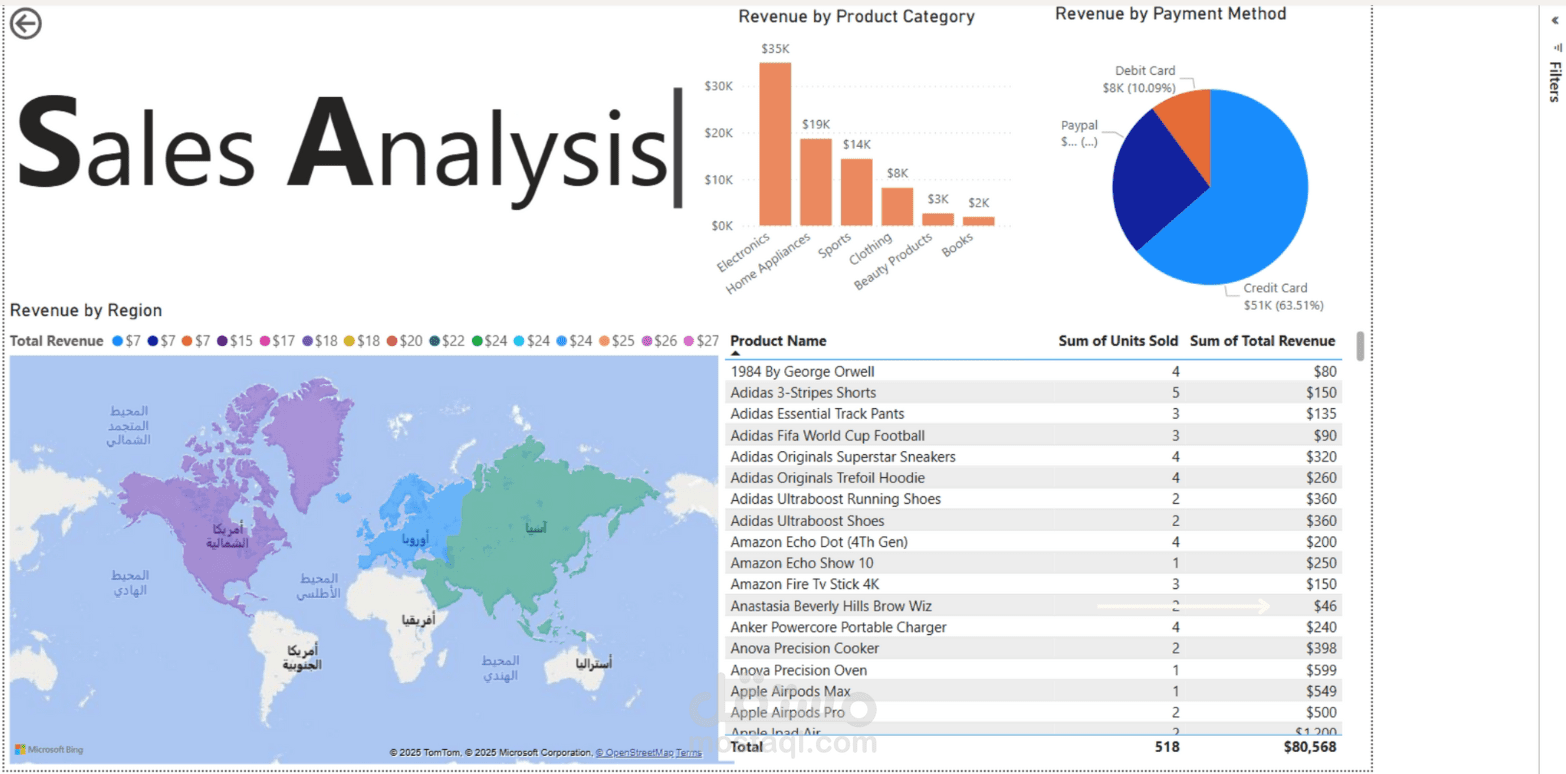The height and width of the screenshot is (774, 1566).
Task: Click the $22 teal legend swatch
Action: (x=434, y=341)
